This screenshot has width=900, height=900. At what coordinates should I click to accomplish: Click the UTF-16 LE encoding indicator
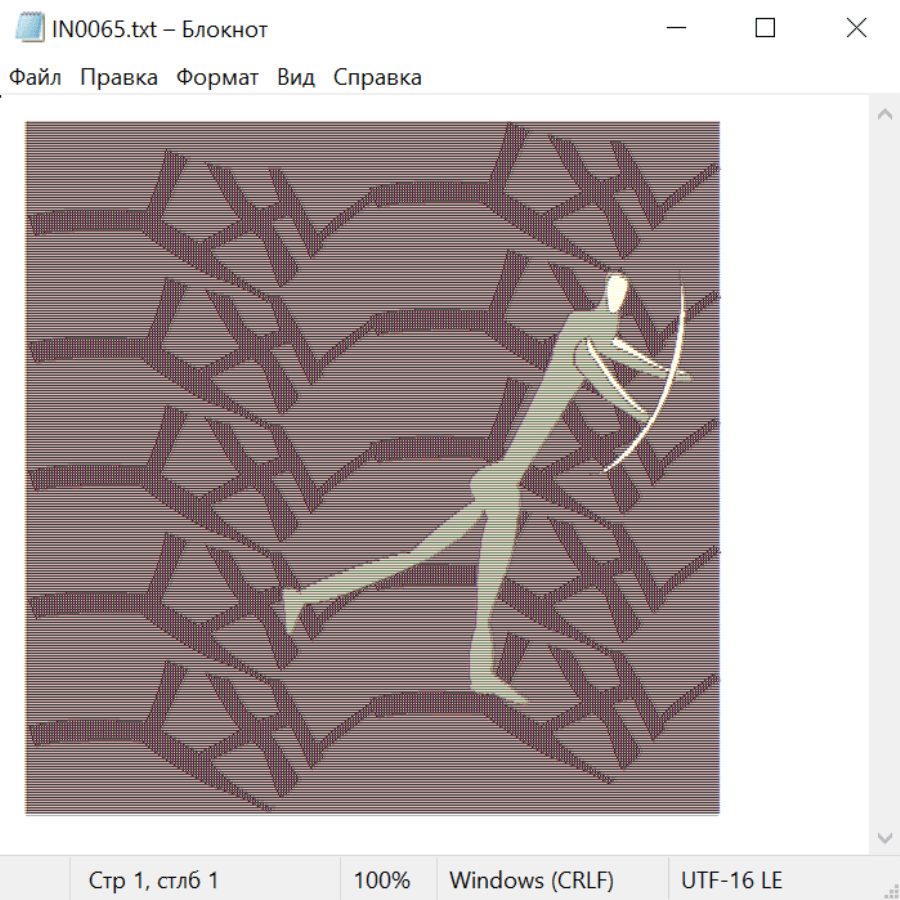pos(731,881)
